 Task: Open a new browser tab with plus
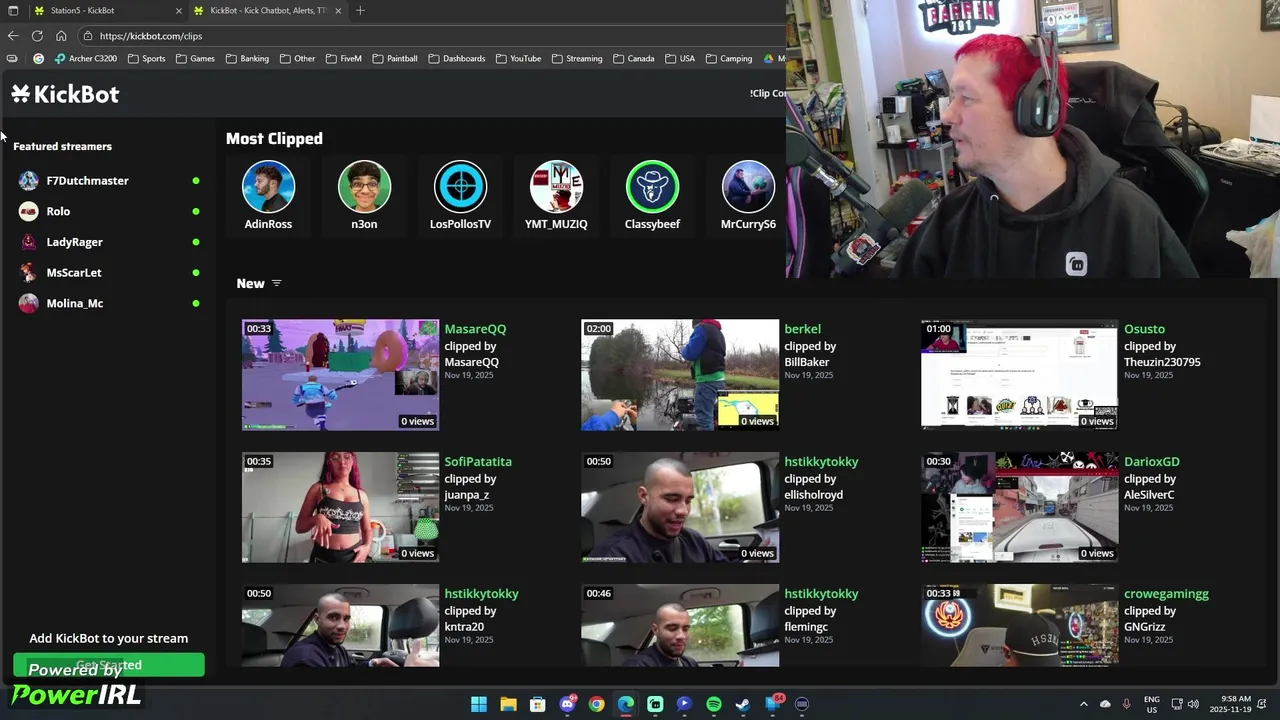tap(360, 11)
